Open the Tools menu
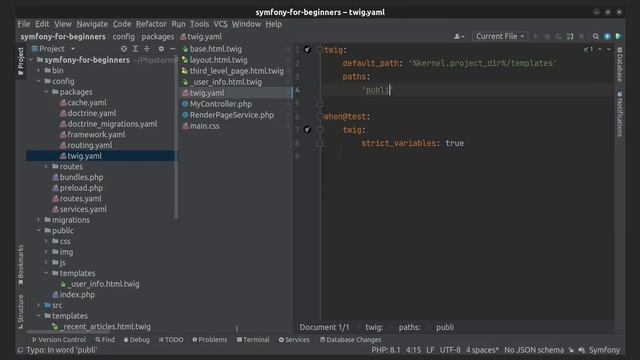The width and height of the screenshot is (640, 360). 199,24
